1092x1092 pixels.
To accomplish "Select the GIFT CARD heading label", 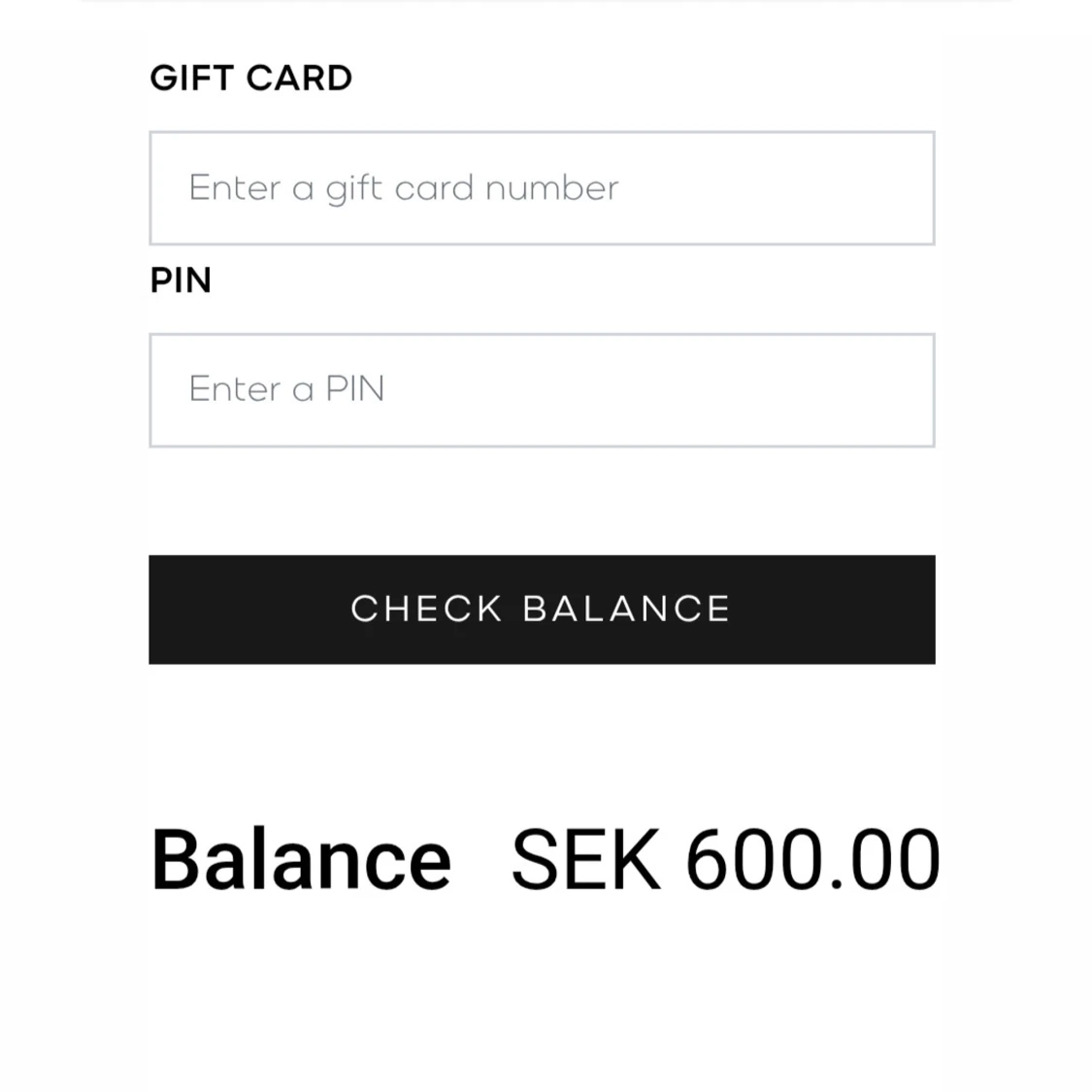I will point(250,78).
